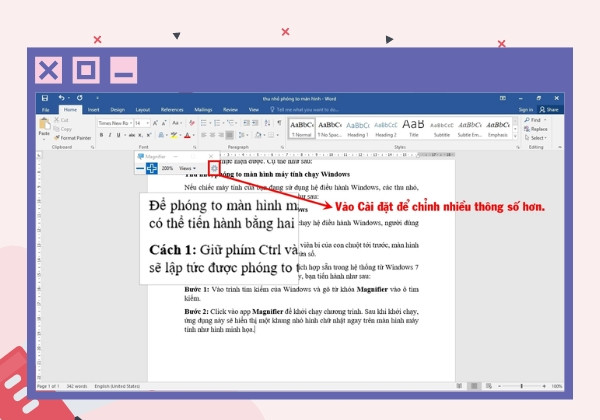The height and width of the screenshot is (420, 600).
Task: Activate Format Painter
Action: (x=73, y=138)
